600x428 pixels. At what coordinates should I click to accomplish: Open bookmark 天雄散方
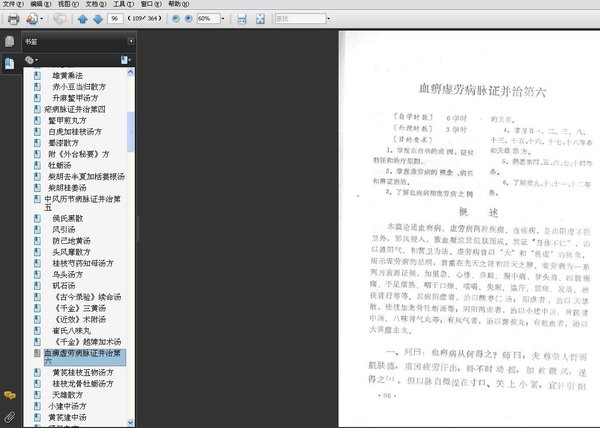pos(67,395)
